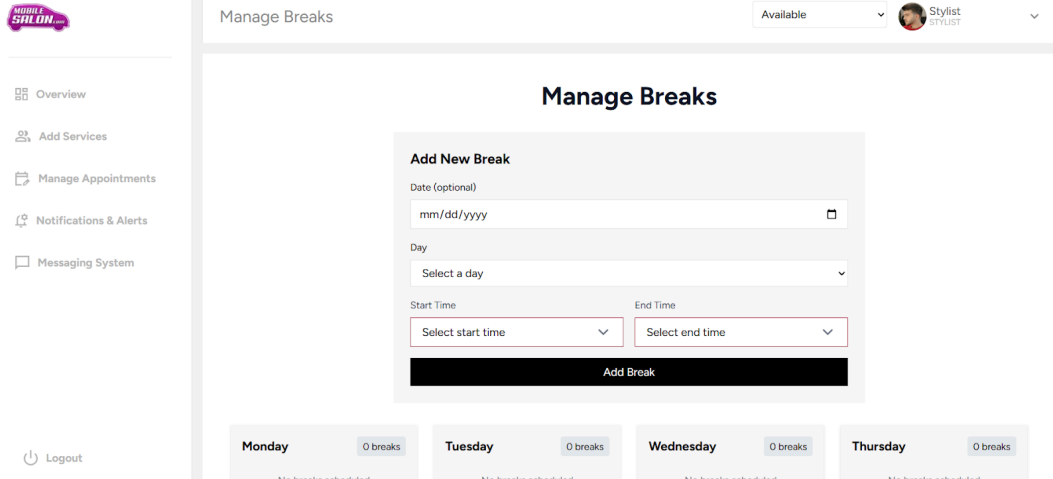Expand the Stylist profile menu chevron
The width and height of the screenshot is (1053, 479).
pos(1034,16)
